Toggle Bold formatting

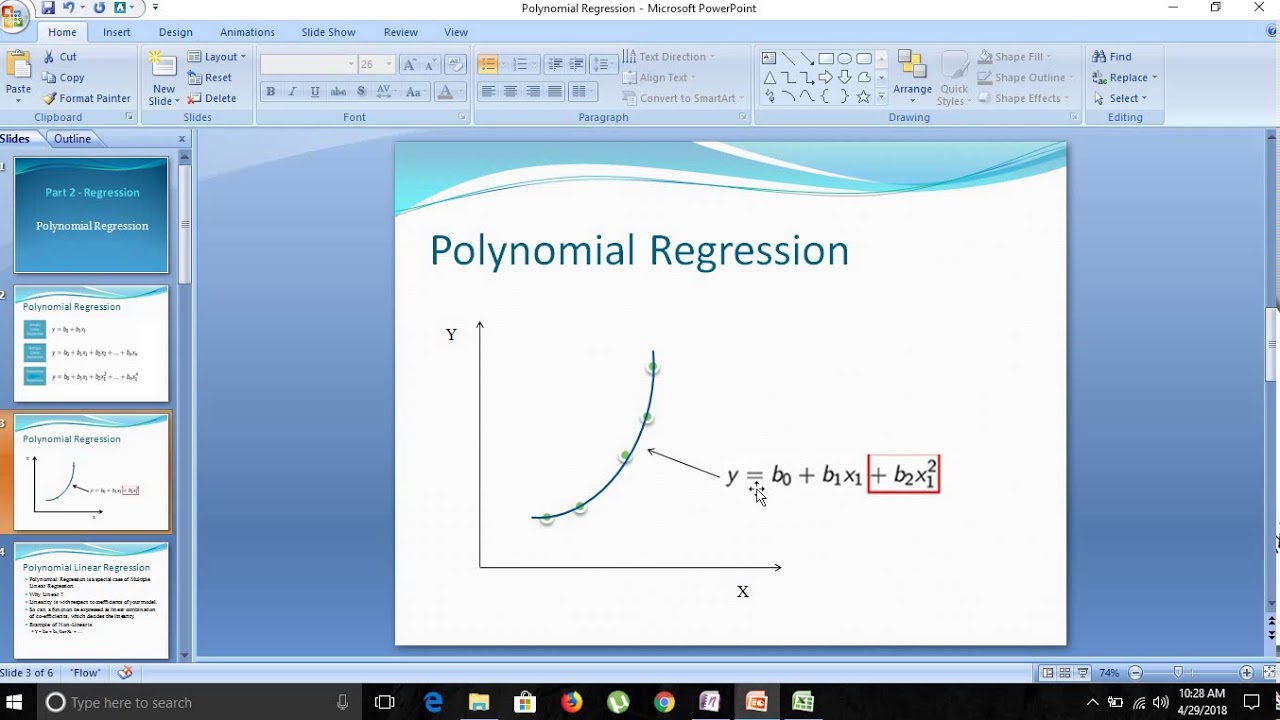coord(270,92)
